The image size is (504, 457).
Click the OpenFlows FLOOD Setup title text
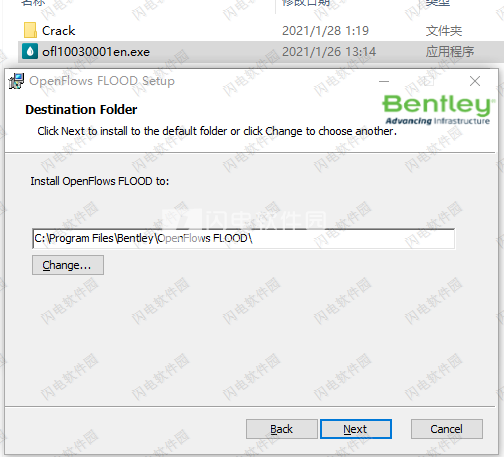[x=102, y=81]
